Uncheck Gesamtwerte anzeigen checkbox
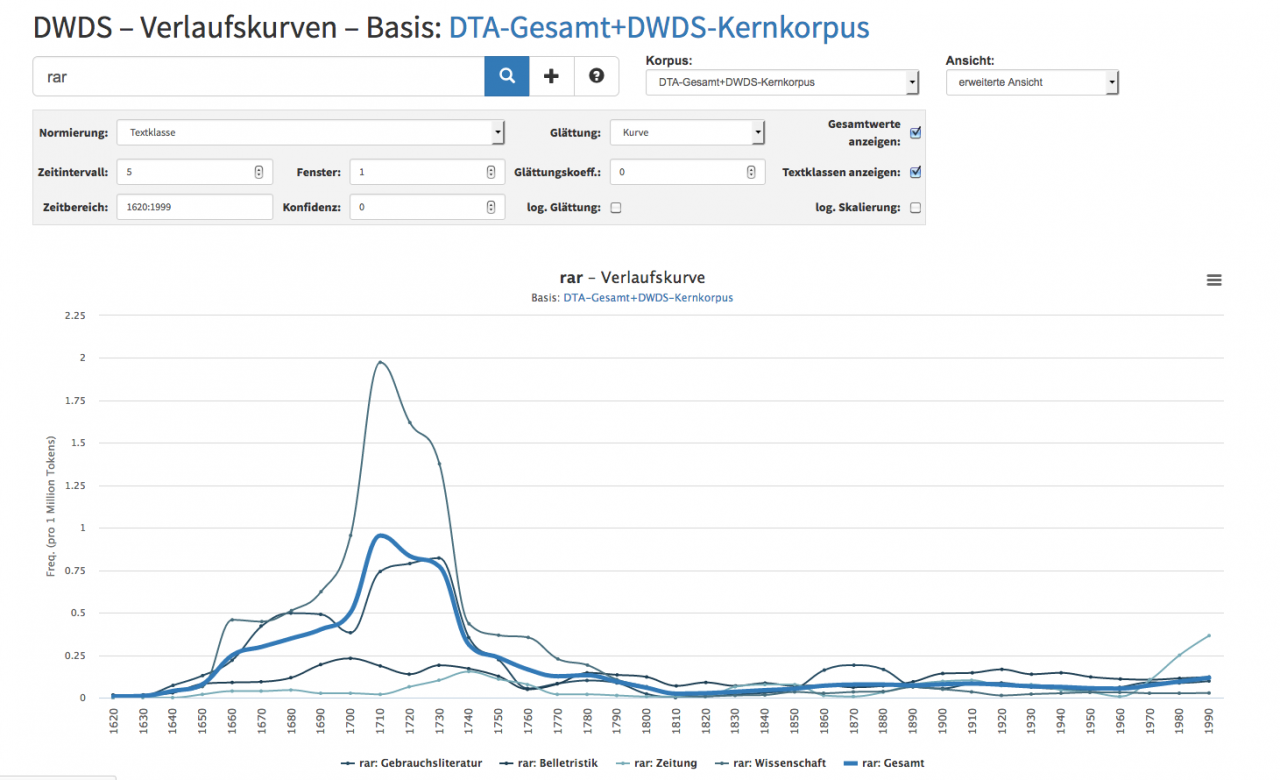Viewport: 1280px width, 780px height. coord(916,133)
